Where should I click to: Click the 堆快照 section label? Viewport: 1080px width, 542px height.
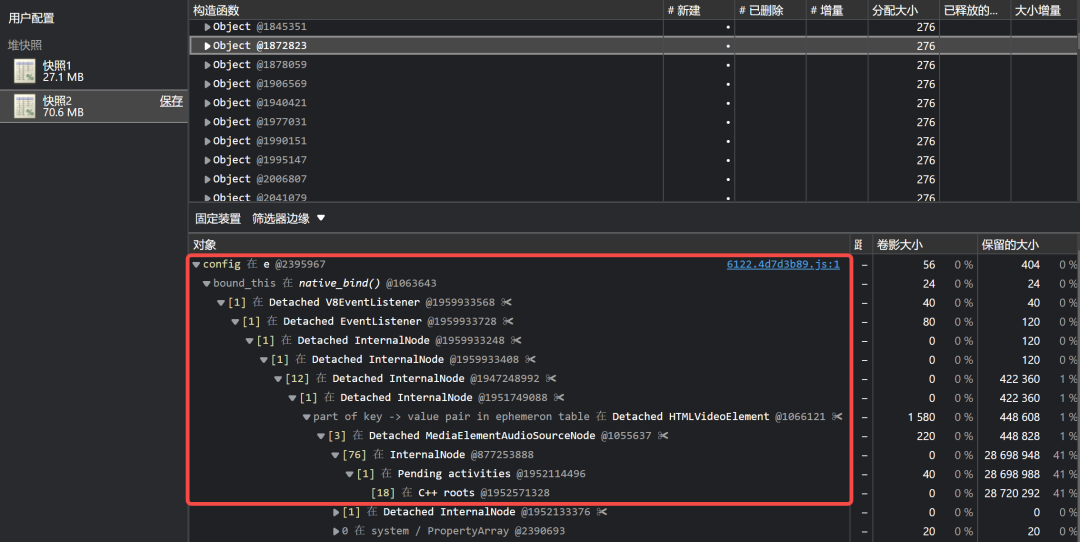tap(25, 45)
